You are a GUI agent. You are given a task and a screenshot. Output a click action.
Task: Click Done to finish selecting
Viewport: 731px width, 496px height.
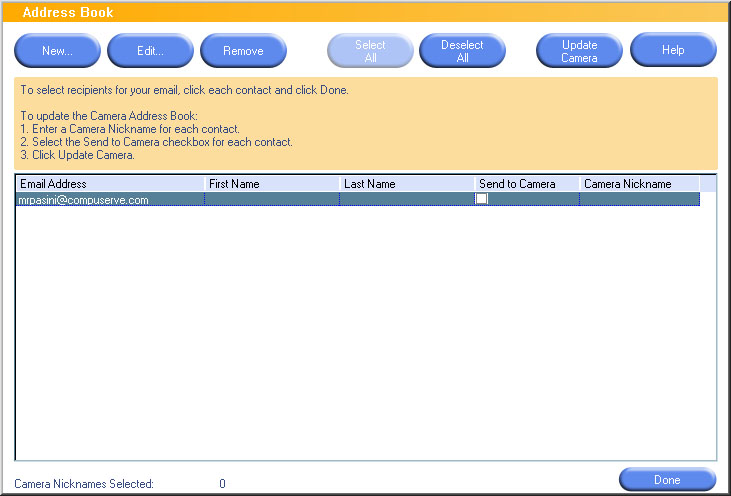pyautogui.click(x=667, y=480)
